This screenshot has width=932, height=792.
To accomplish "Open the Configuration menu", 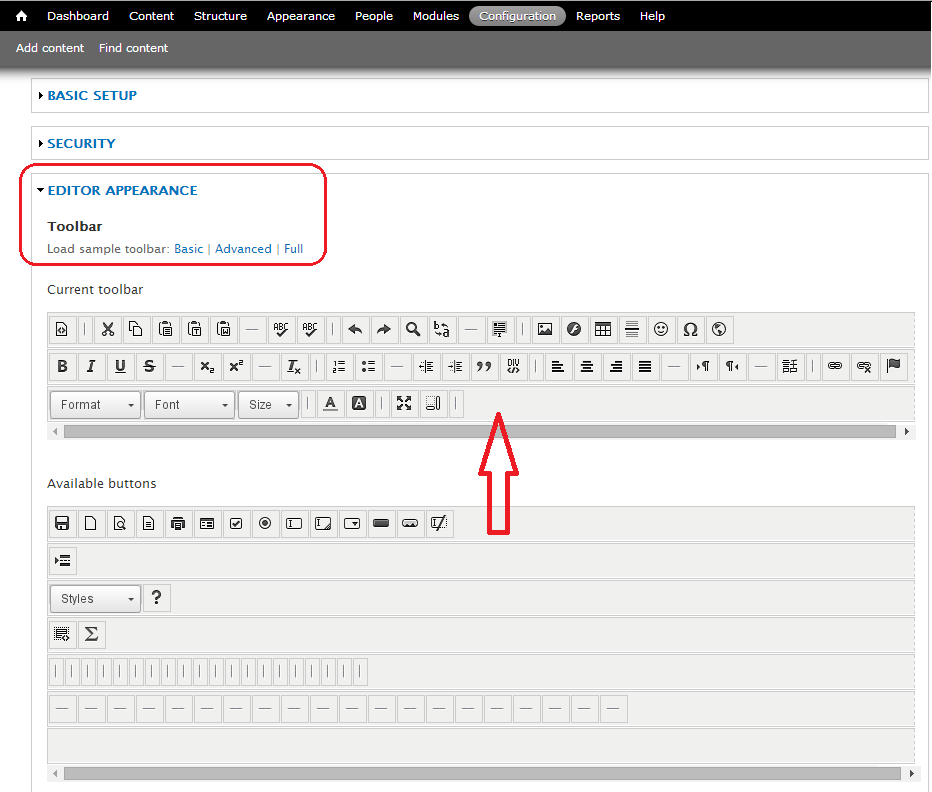I will point(517,16).
